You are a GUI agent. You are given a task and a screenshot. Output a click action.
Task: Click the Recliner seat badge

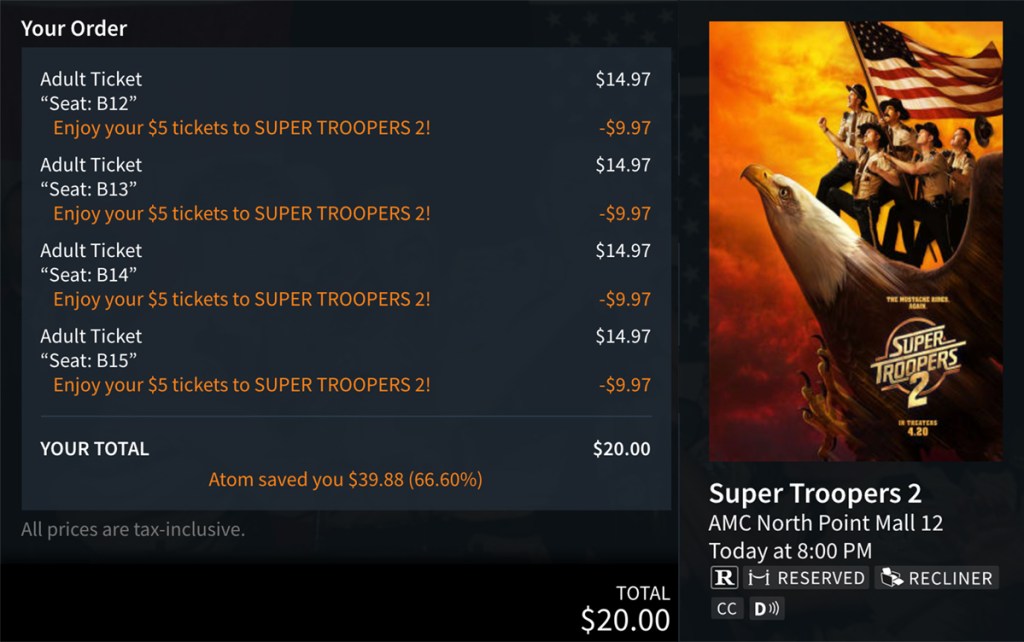(936, 578)
